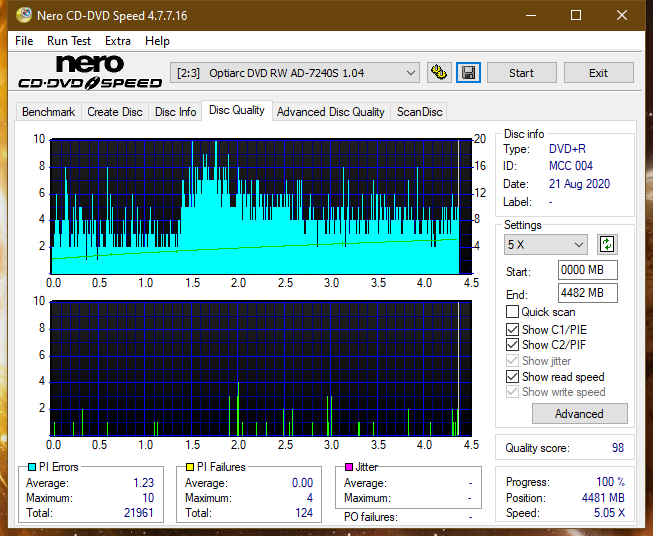Image resolution: width=653 pixels, height=536 pixels.
Task: Click the Start button
Action: tap(521, 73)
